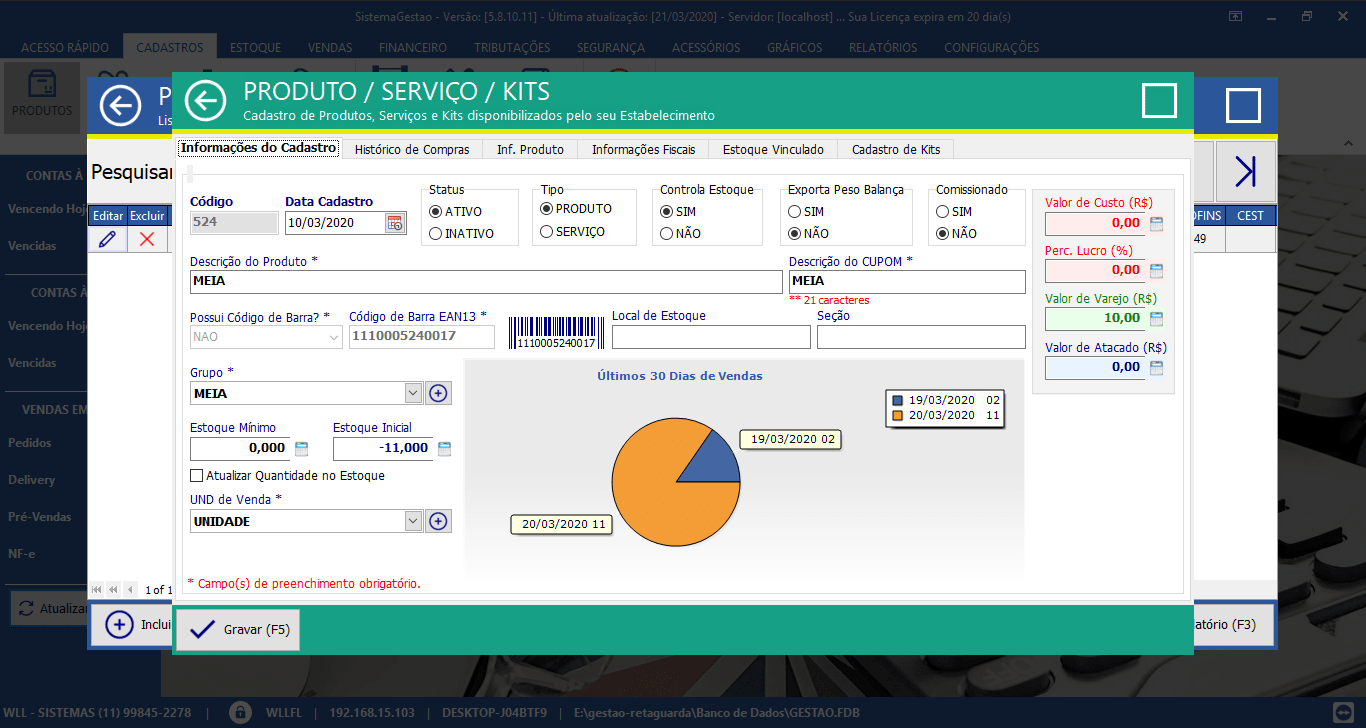This screenshot has height=728, width=1366.
Task: Open the VENDAS ribbon menu
Action: click(x=330, y=47)
